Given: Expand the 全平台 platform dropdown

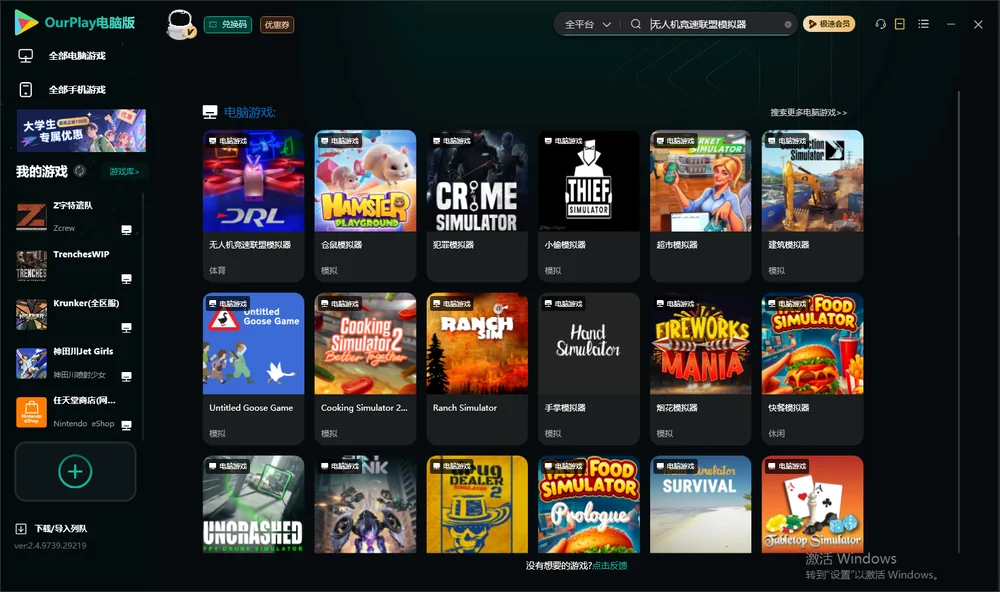Looking at the screenshot, I should [x=587, y=24].
